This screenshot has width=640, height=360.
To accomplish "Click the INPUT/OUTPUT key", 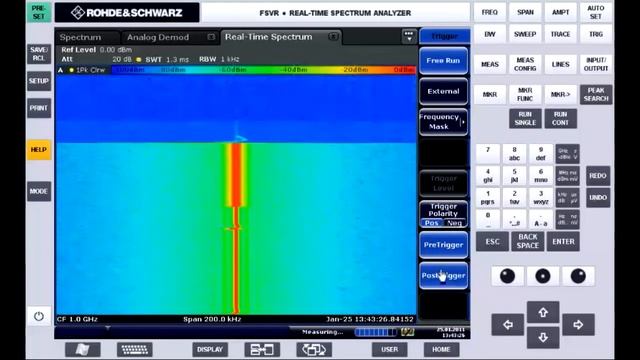I will click(x=596, y=64).
